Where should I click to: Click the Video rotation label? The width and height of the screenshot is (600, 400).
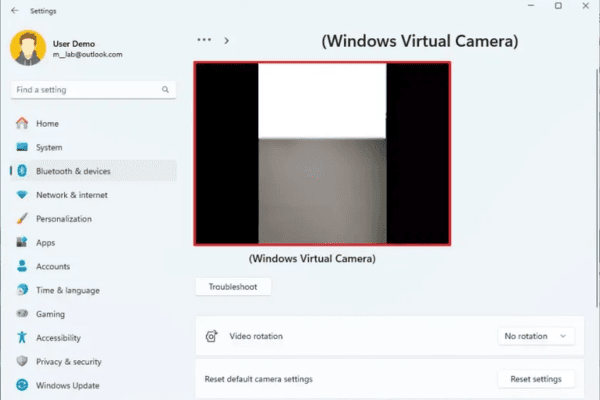tap(256, 336)
